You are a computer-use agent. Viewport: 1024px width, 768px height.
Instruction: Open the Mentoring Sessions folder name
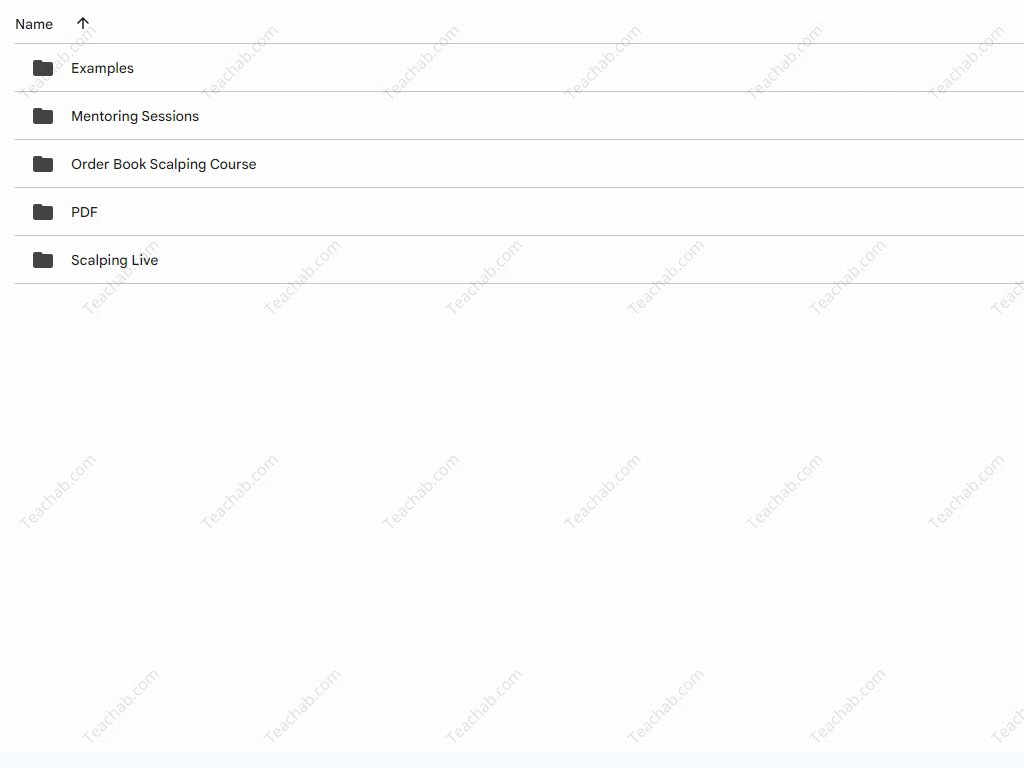[x=135, y=116]
